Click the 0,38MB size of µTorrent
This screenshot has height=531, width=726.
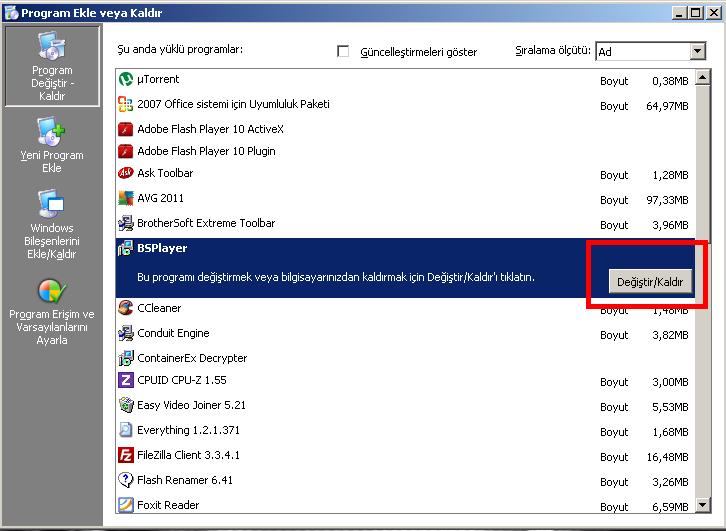670,81
